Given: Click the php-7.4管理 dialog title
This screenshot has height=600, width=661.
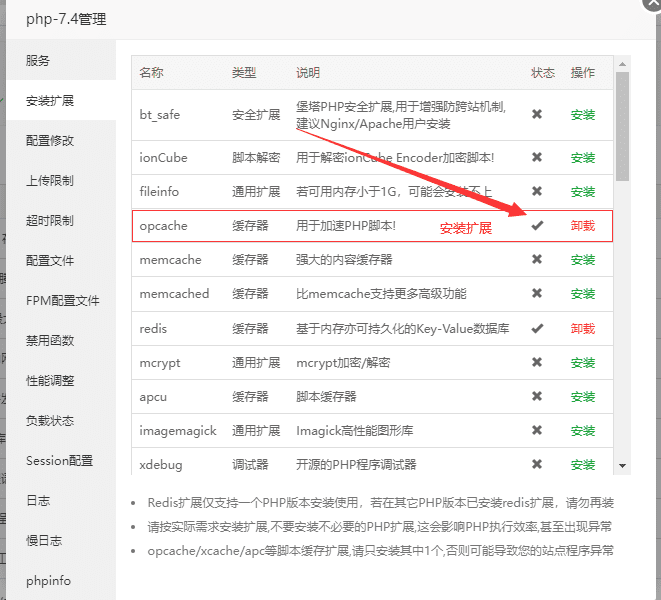Looking at the screenshot, I should 66,19.
